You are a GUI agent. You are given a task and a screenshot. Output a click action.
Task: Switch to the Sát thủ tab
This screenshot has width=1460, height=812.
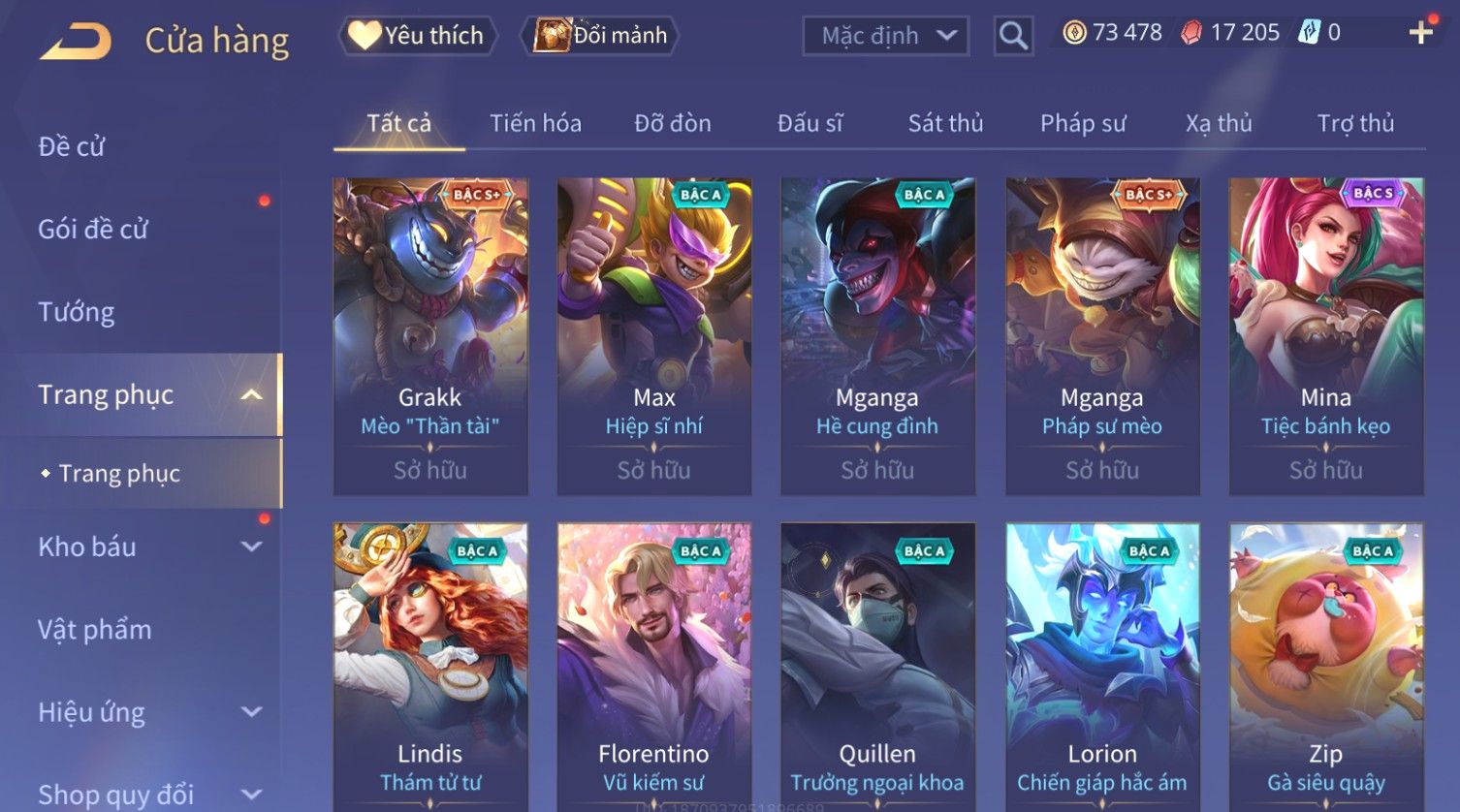pos(945,123)
